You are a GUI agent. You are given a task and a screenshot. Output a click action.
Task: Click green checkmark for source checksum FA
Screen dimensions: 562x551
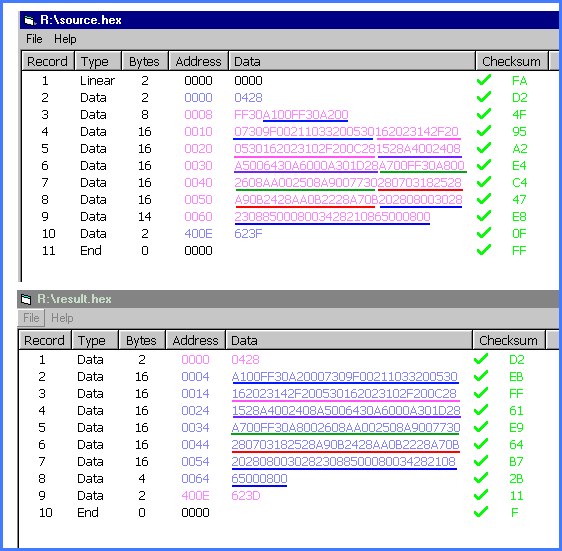tap(484, 80)
